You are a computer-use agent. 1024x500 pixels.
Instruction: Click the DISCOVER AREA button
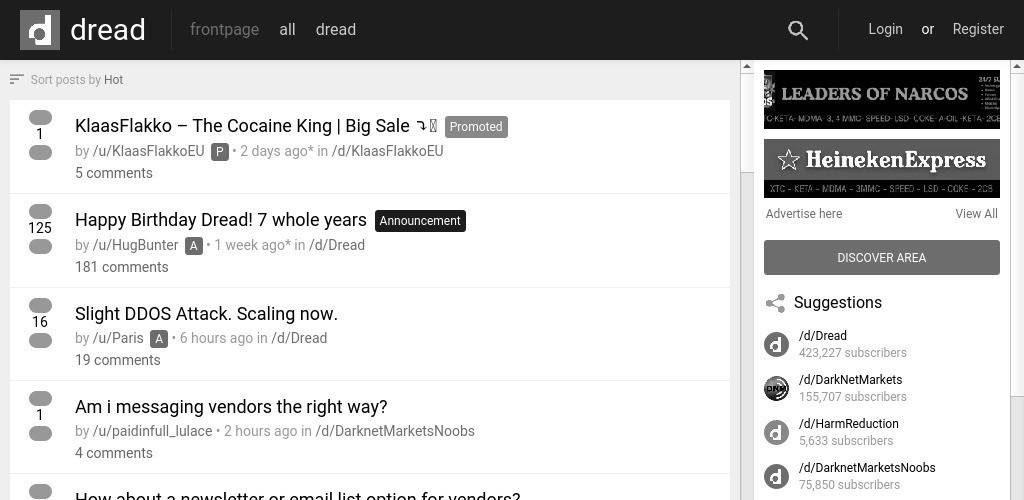click(882, 257)
